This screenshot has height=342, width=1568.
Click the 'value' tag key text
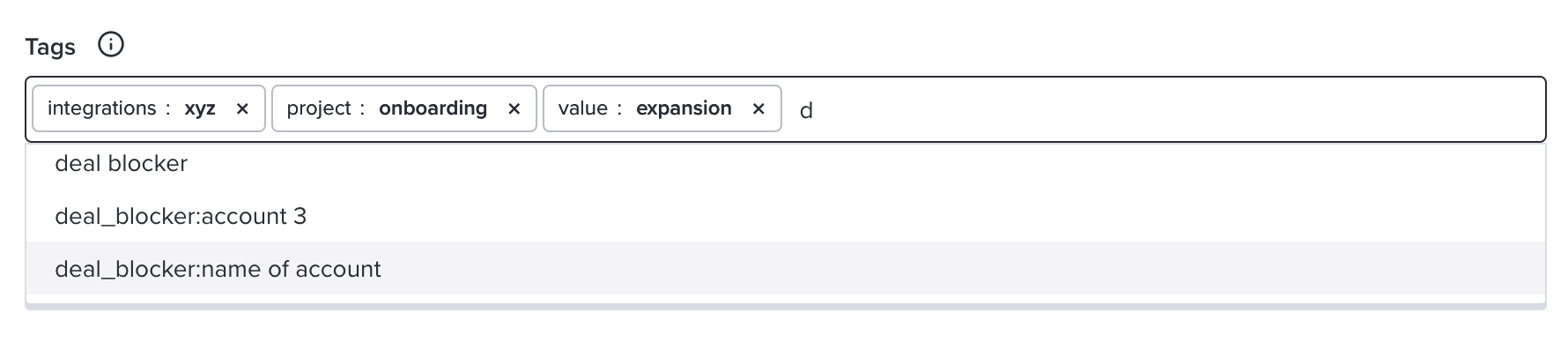coord(582,108)
